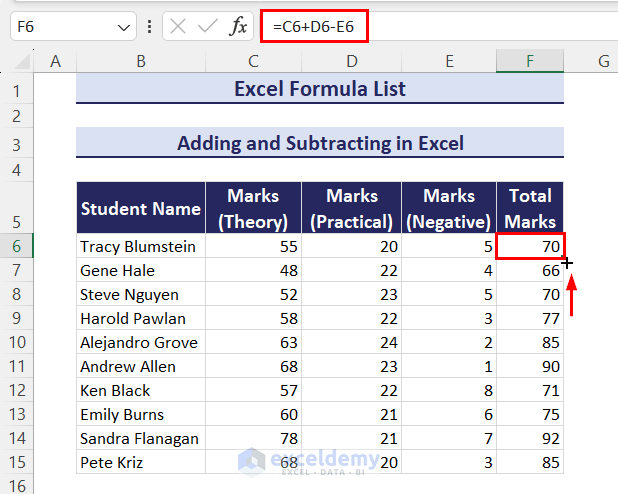Click the Insert Function fx icon

pos(238,26)
